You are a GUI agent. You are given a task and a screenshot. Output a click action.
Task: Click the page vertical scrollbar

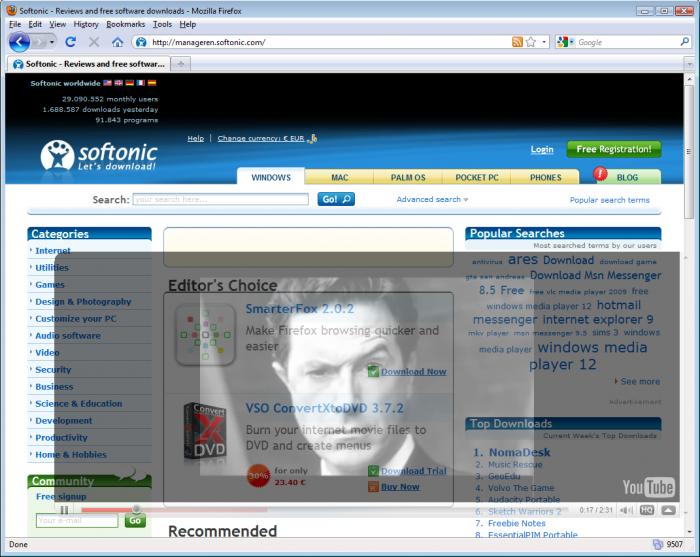click(x=689, y=150)
